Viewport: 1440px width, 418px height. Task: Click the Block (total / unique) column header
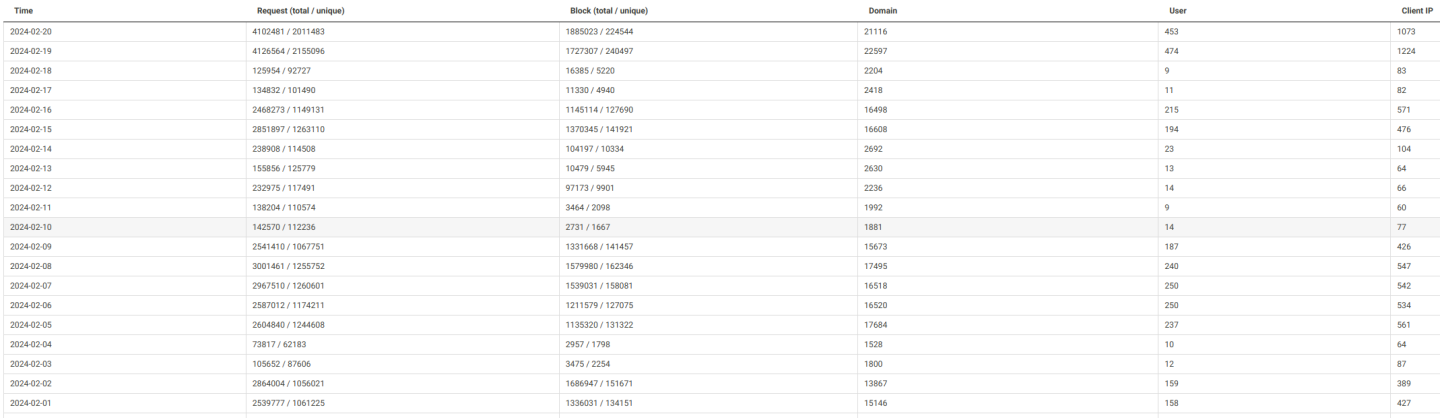pyautogui.click(x=608, y=11)
